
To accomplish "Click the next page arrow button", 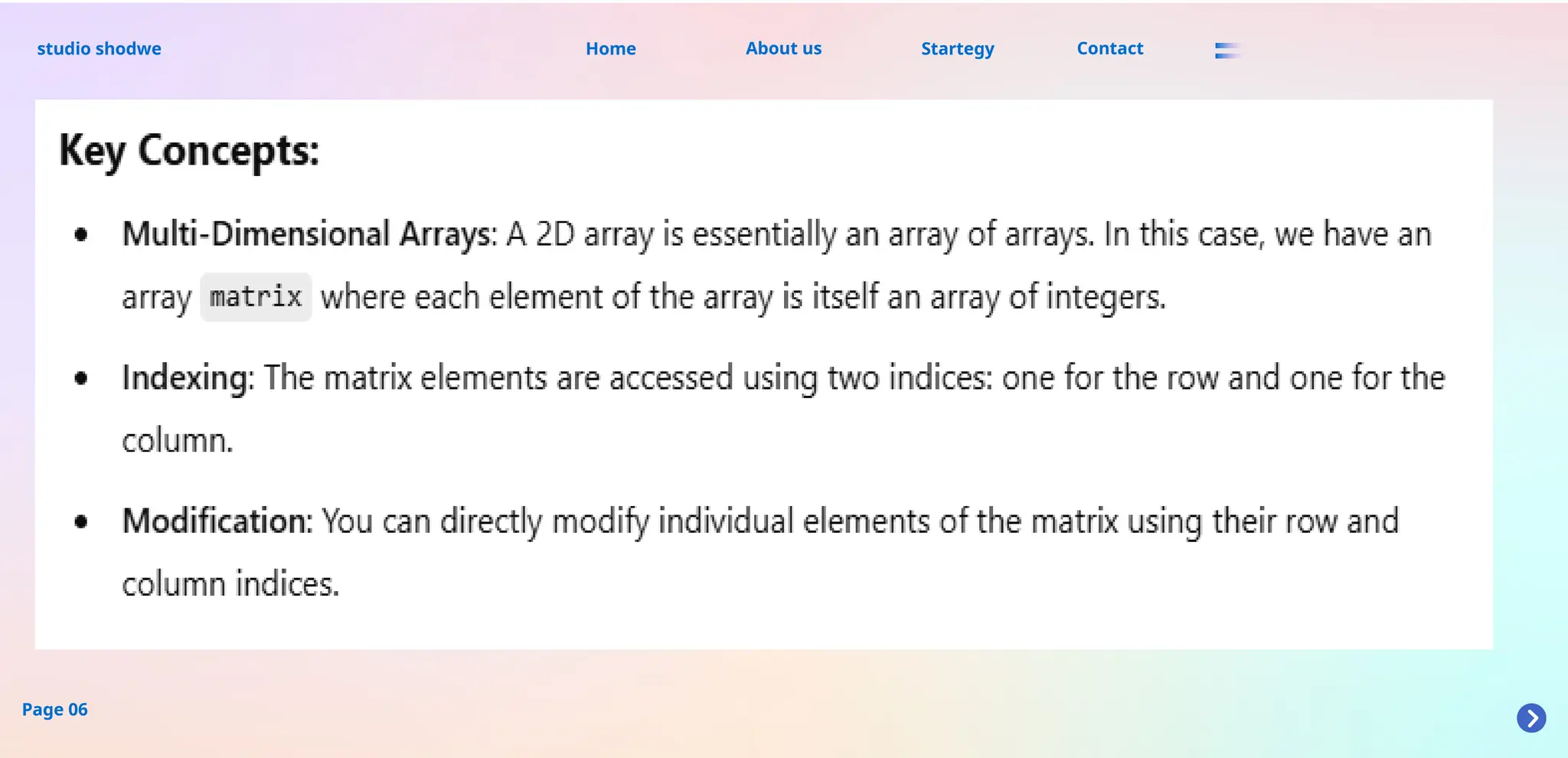I will tap(1531, 718).
